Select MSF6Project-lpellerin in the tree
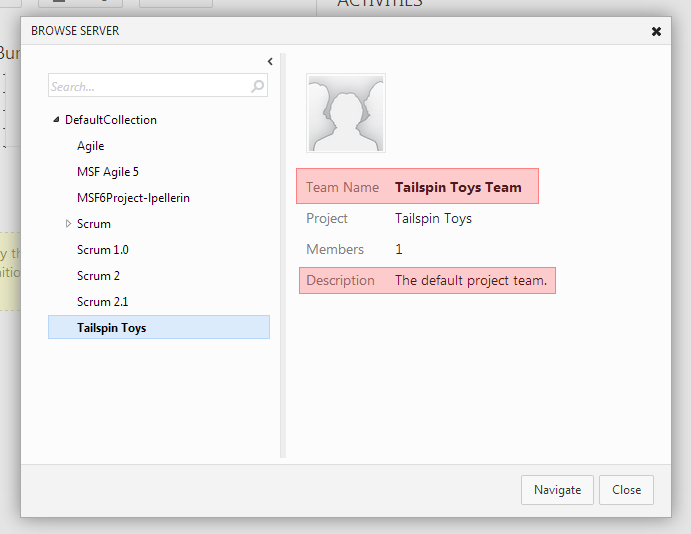Viewport: 691px width, 534px height. point(133,198)
